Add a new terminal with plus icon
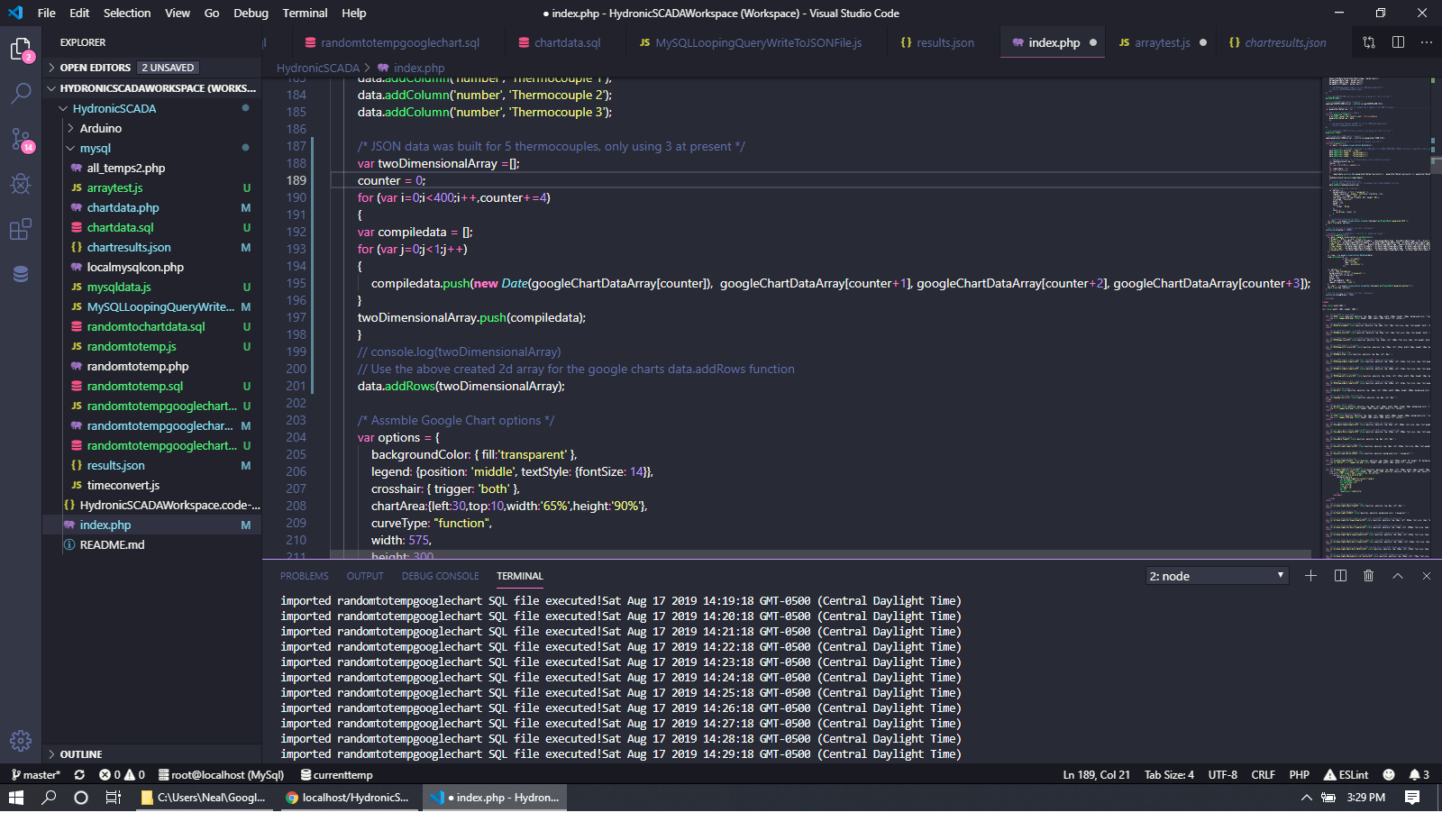Screen dimensions: 1442x840 (x=1310, y=576)
